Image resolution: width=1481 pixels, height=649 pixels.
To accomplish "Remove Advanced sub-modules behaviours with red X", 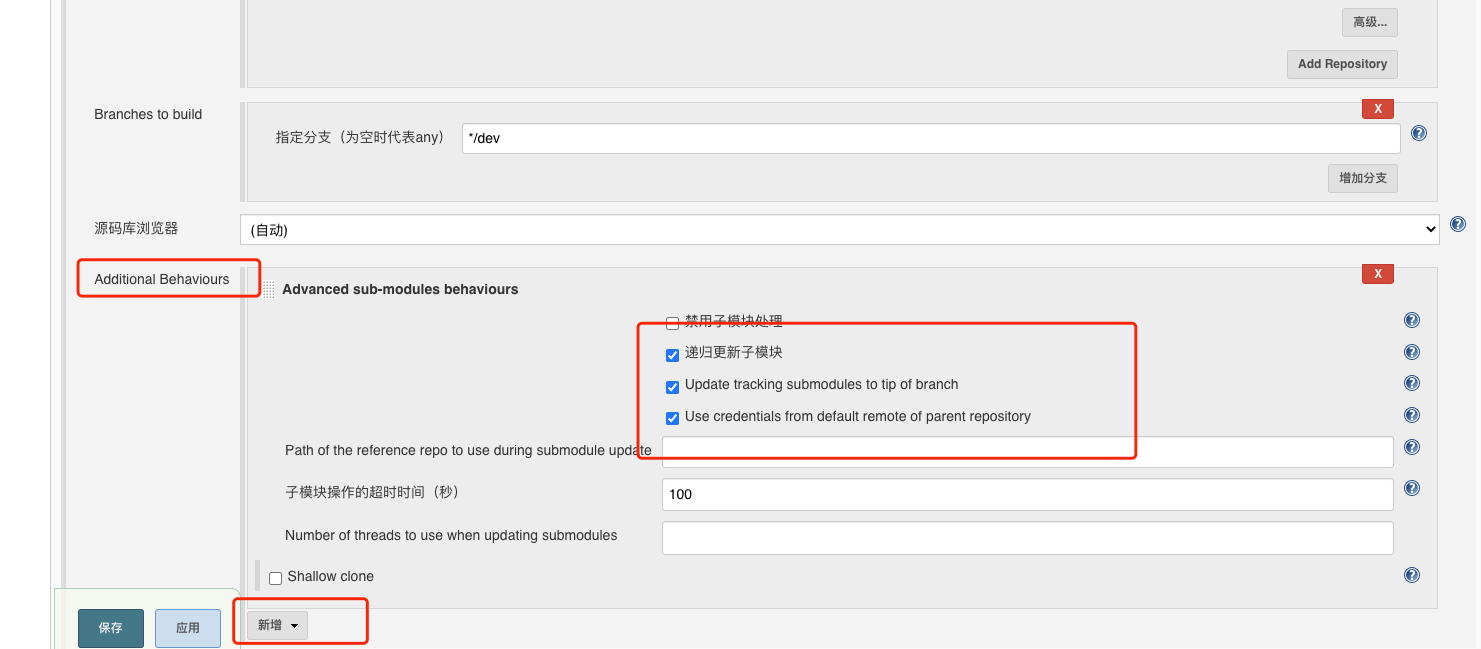I will (x=1378, y=274).
